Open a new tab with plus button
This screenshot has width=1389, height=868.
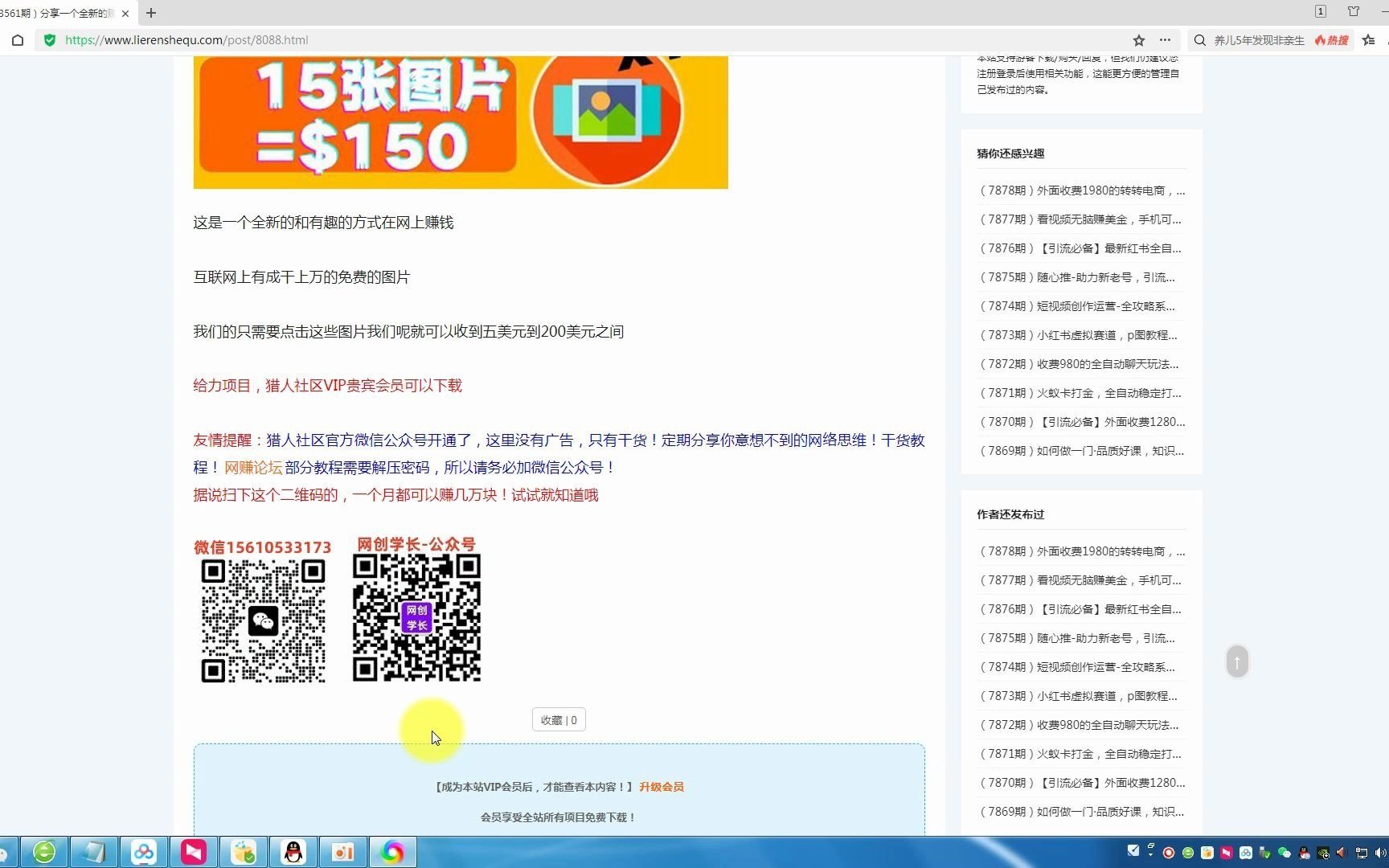[x=151, y=13]
